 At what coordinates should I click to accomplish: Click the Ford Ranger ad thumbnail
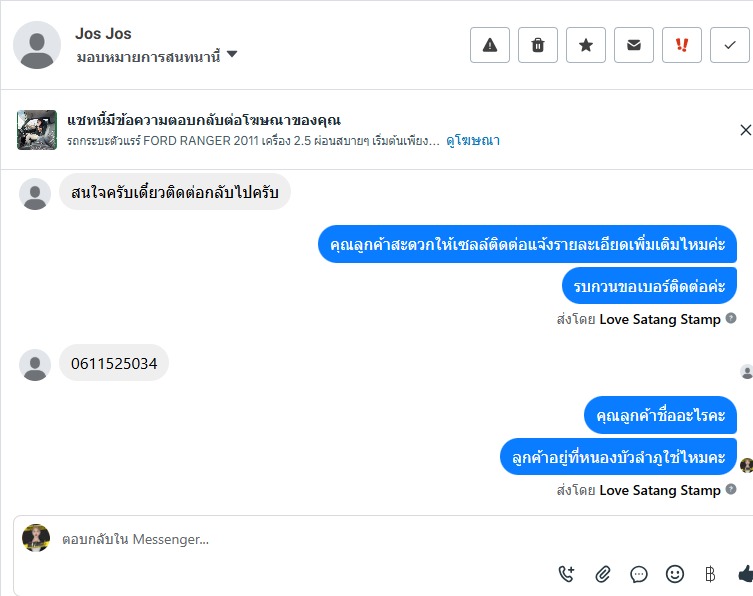click(36, 130)
